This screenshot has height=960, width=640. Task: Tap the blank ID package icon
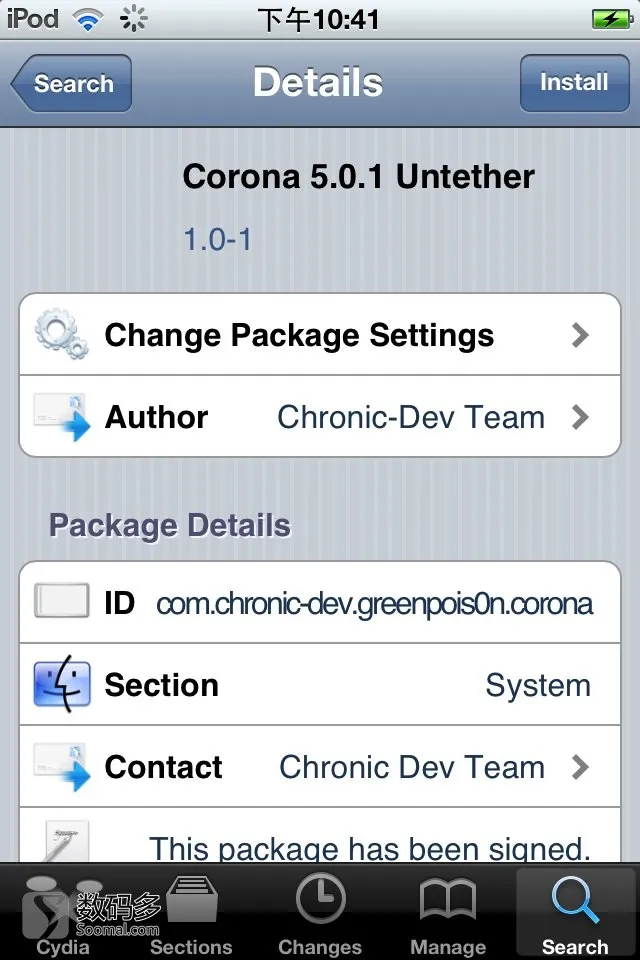(x=62, y=601)
